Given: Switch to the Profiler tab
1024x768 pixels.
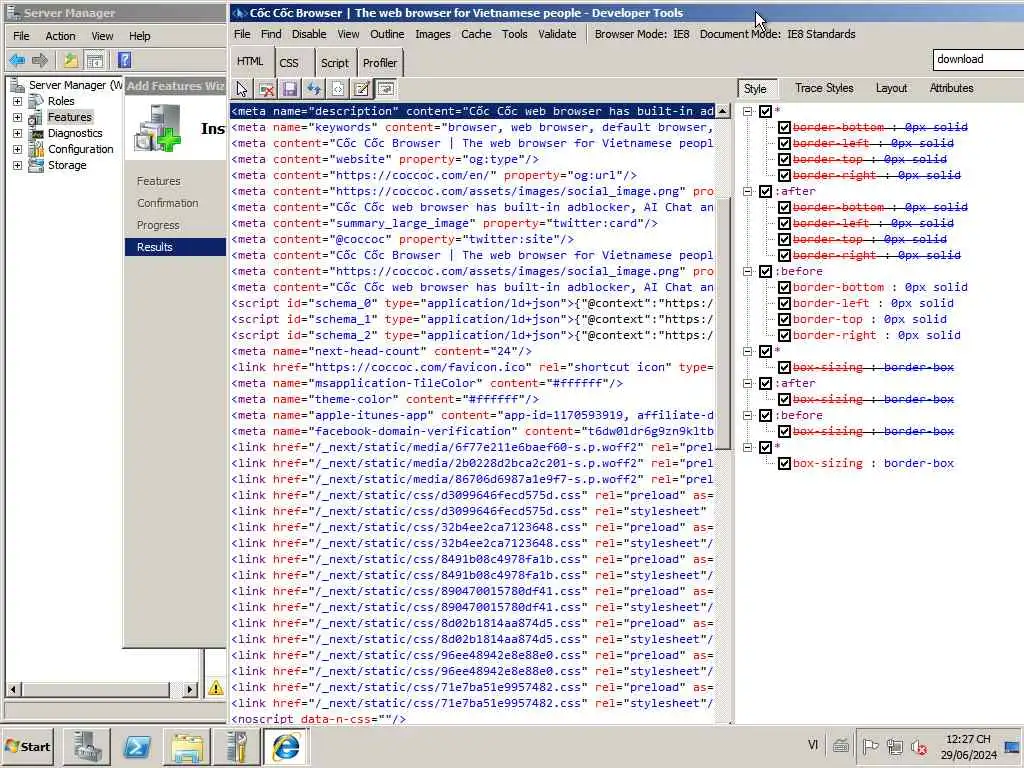Looking at the screenshot, I should coord(379,63).
